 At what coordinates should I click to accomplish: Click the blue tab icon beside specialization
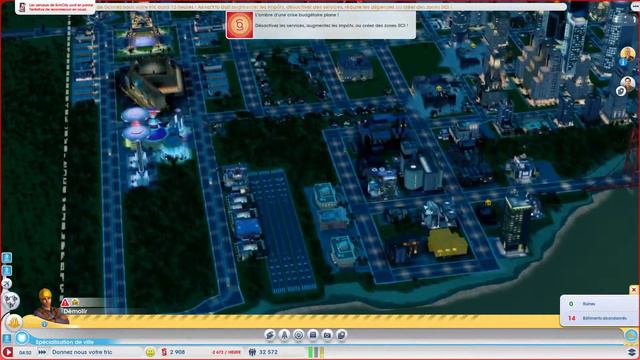click(7, 338)
